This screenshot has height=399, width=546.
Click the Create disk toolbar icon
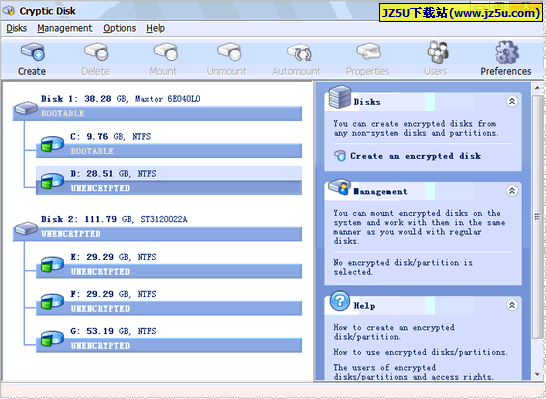(x=32, y=52)
